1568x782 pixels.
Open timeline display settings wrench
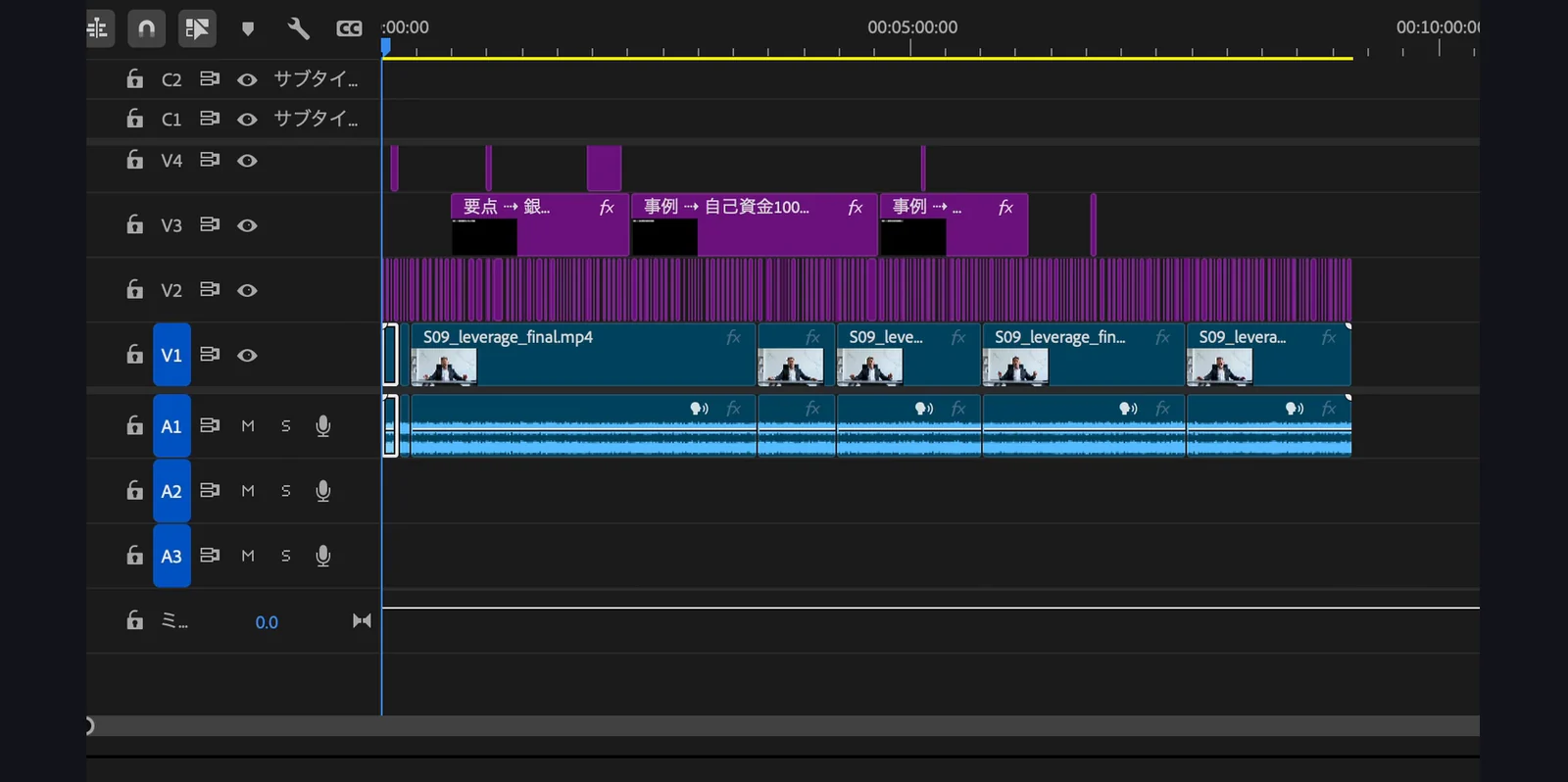pos(298,28)
